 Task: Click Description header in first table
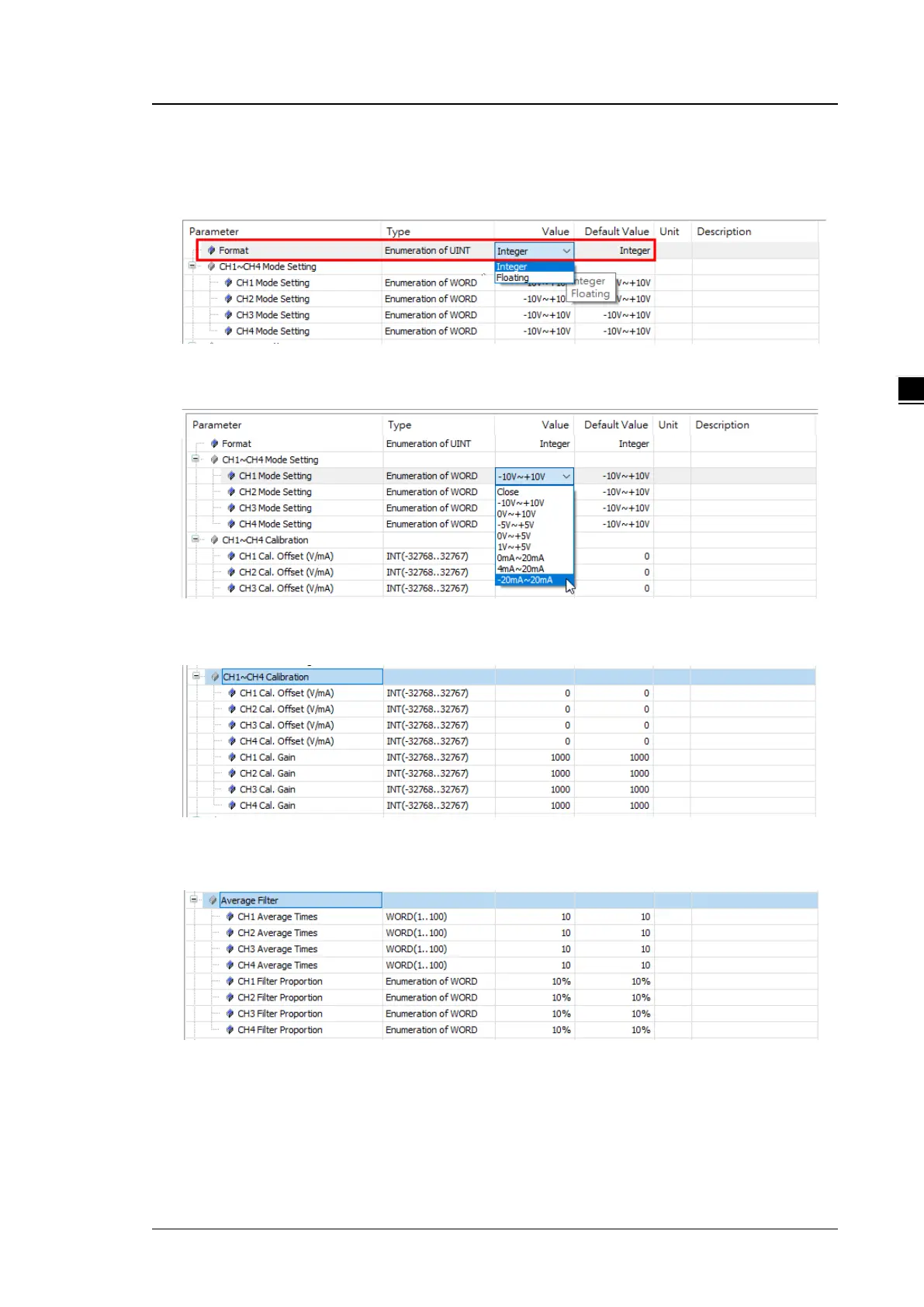pyautogui.click(x=724, y=231)
